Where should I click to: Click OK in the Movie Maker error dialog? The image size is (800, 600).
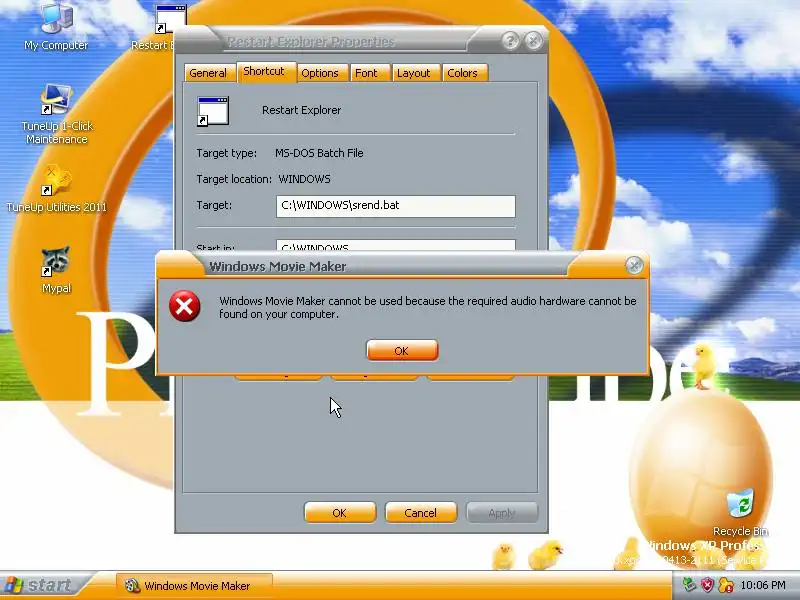tap(402, 351)
